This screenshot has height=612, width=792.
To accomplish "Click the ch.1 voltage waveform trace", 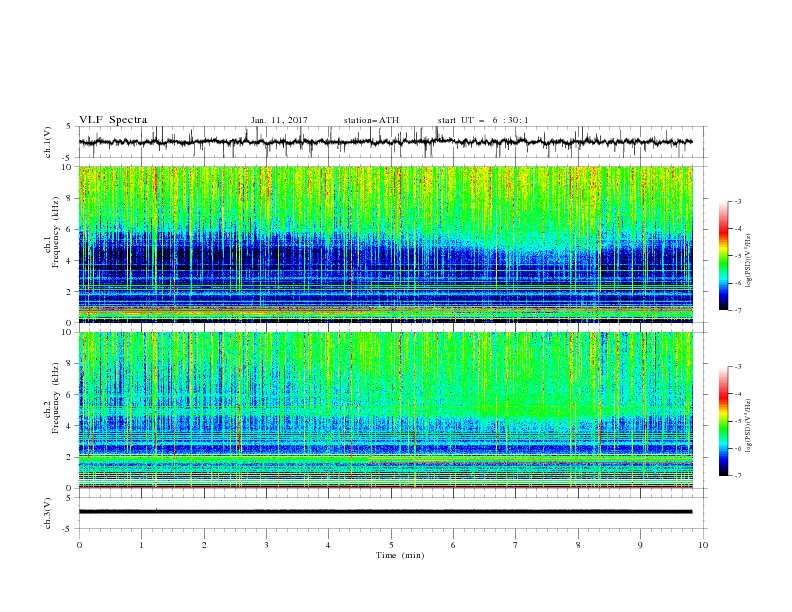I will [x=385, y=142].
